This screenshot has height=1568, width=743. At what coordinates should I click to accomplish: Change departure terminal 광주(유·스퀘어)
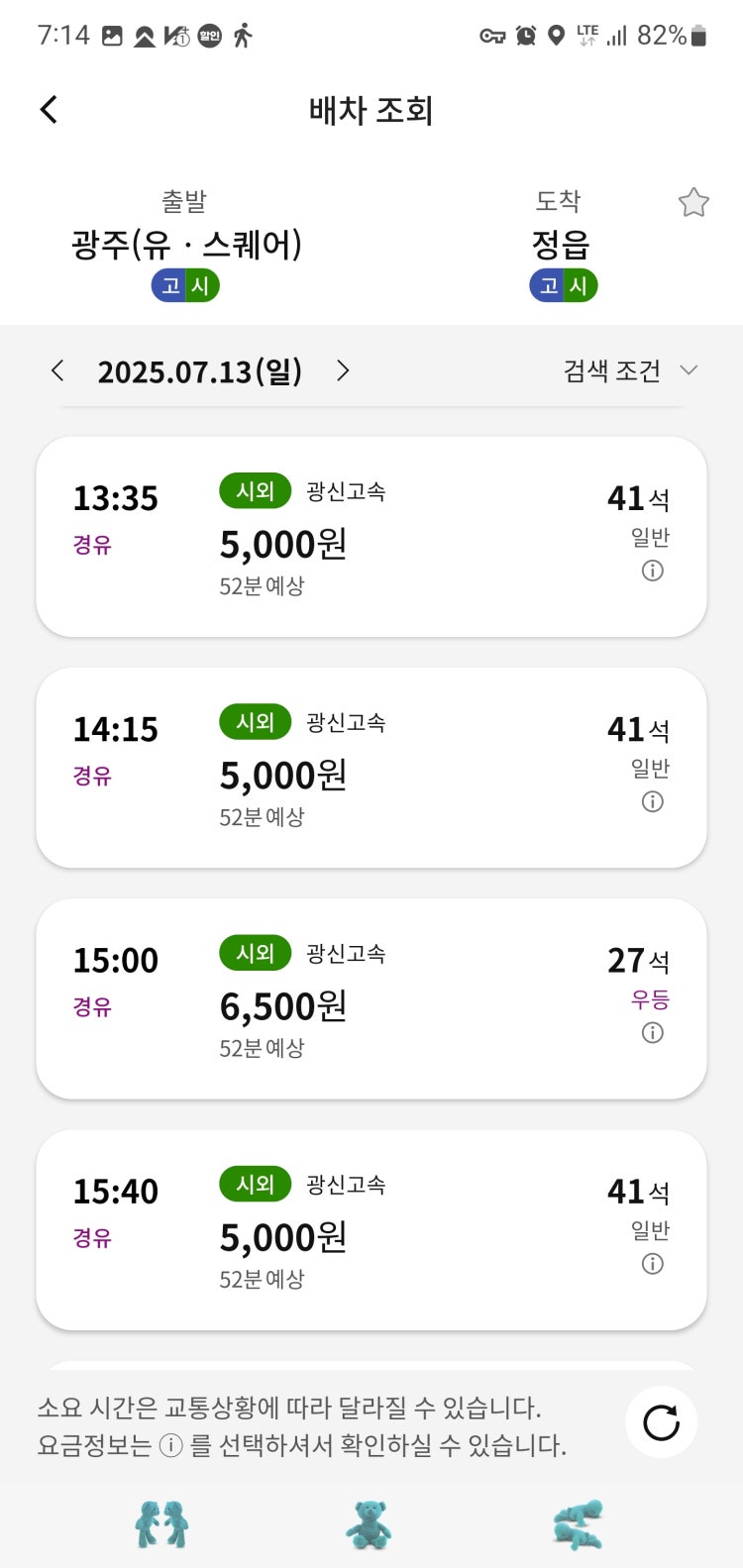pos(186,244)
